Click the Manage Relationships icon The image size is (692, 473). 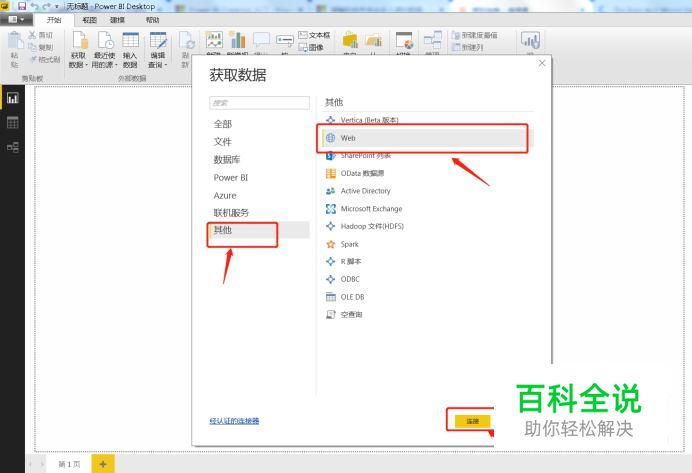pos(432,42)
